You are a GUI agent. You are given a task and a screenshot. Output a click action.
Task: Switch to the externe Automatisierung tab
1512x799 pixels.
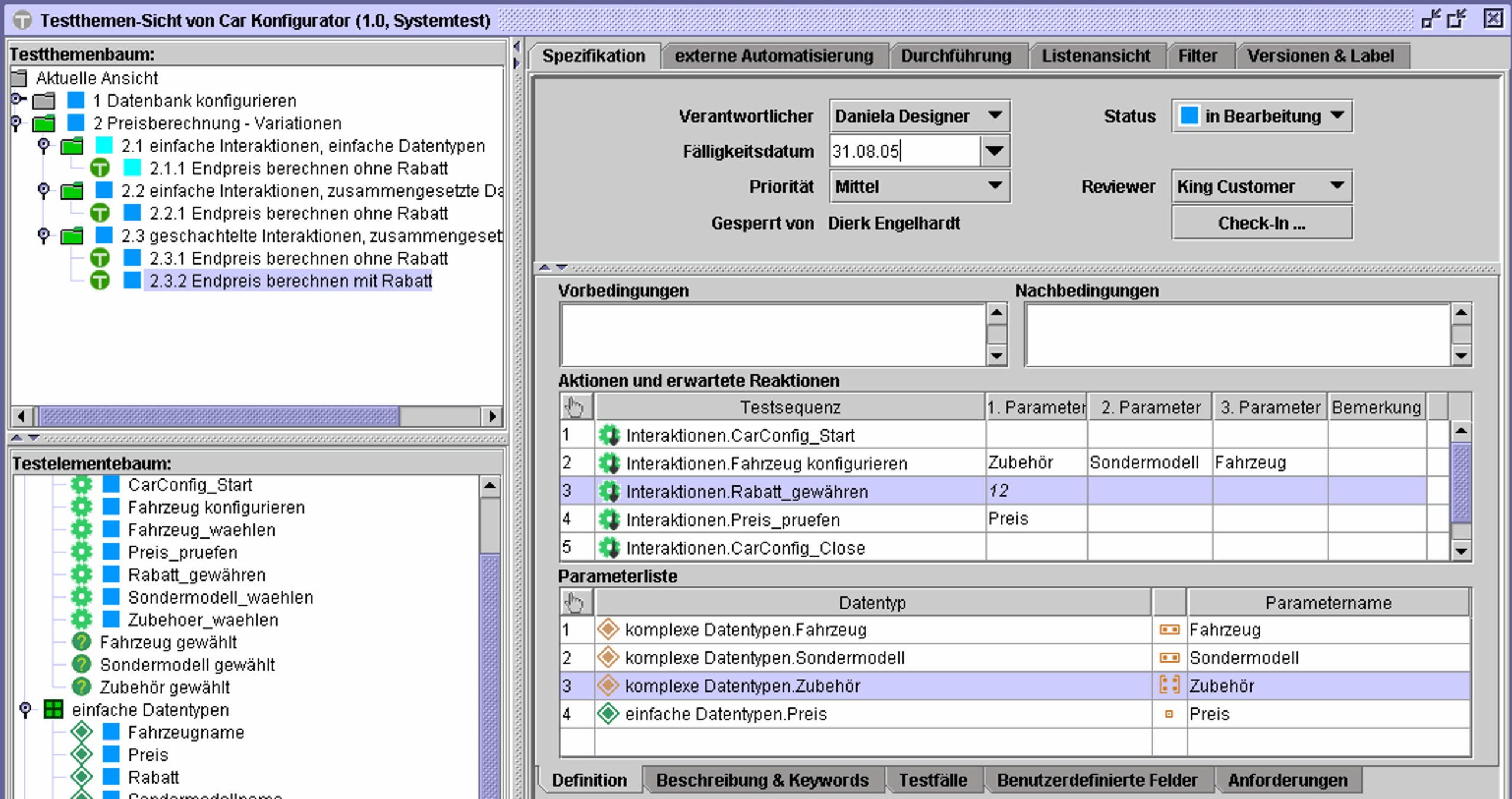click(x=774, y=56)
